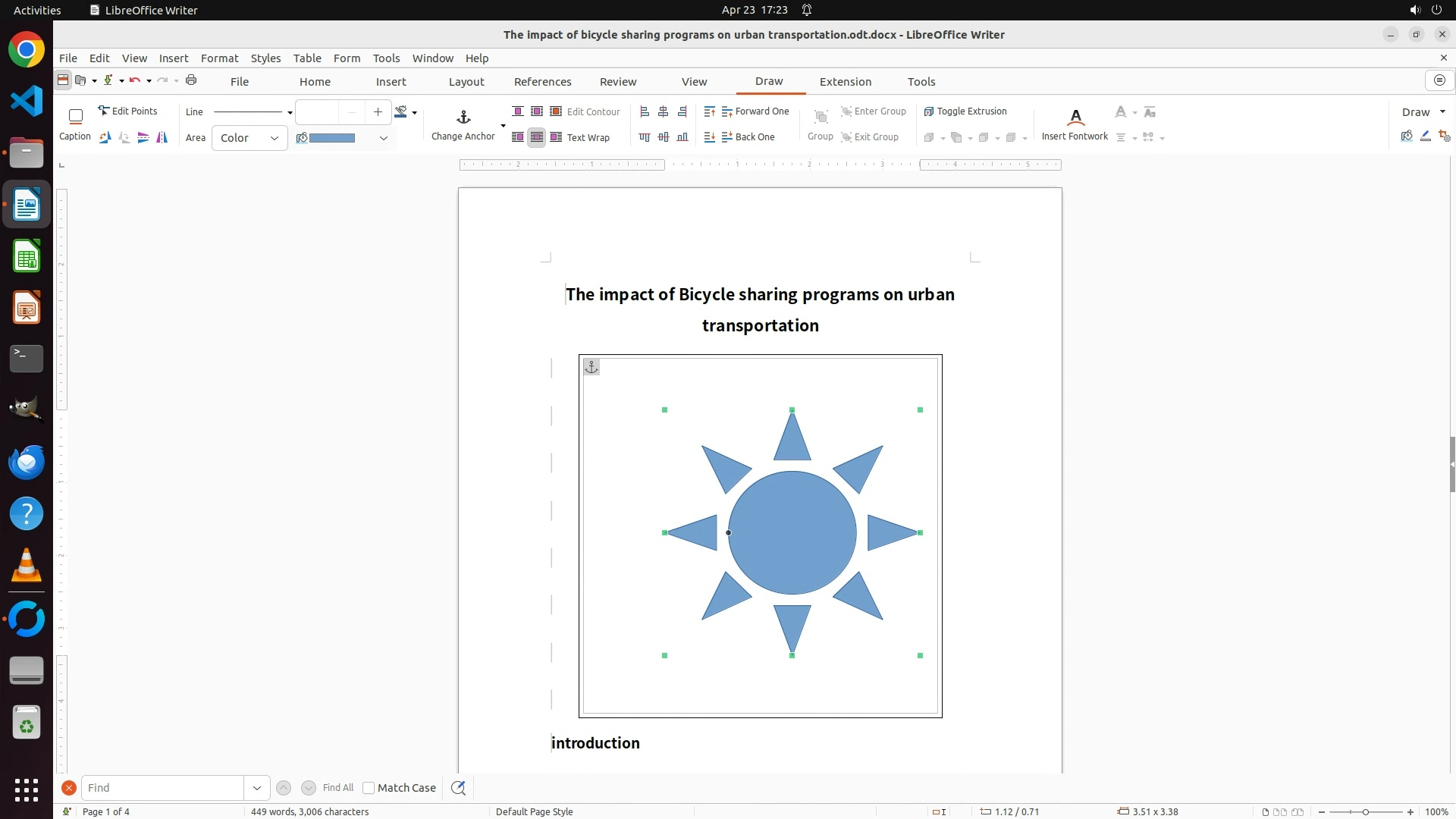Click into the Find text field
The height and width of the screenshot is (819, 1456).
coord(163,788)
